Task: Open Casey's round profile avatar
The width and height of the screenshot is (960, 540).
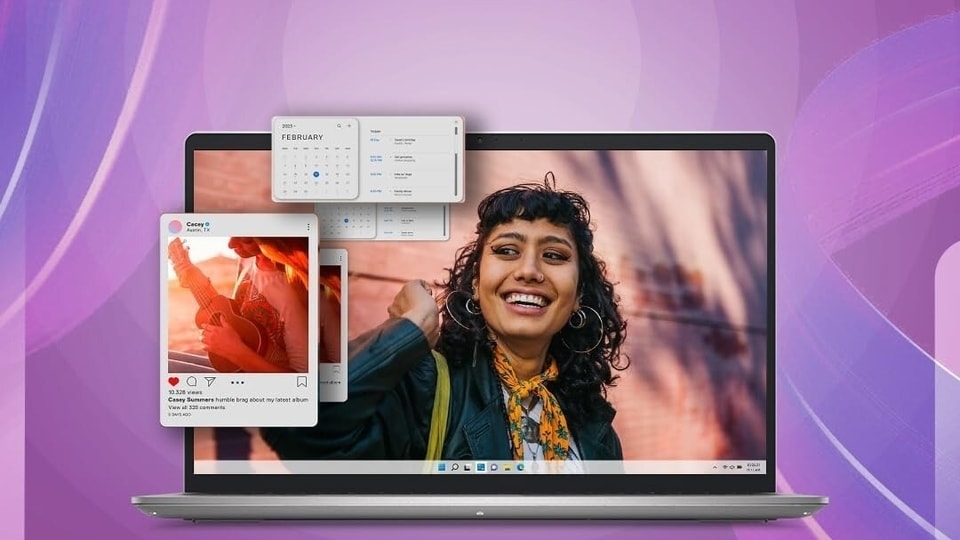Action: click(175, 227)
